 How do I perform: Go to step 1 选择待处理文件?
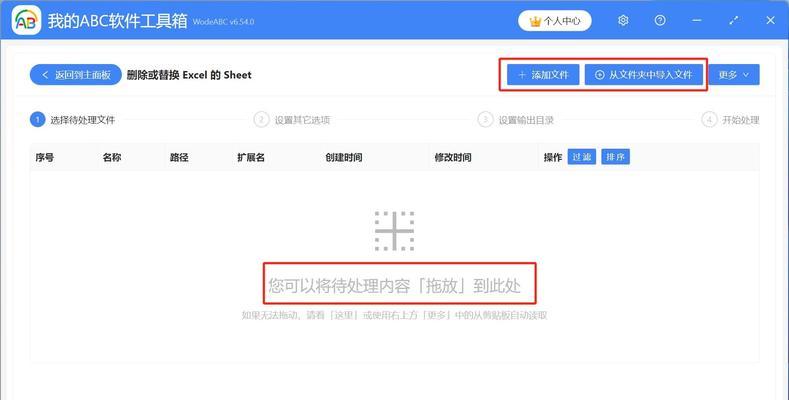pyautogui.click(x=73, y=120)
